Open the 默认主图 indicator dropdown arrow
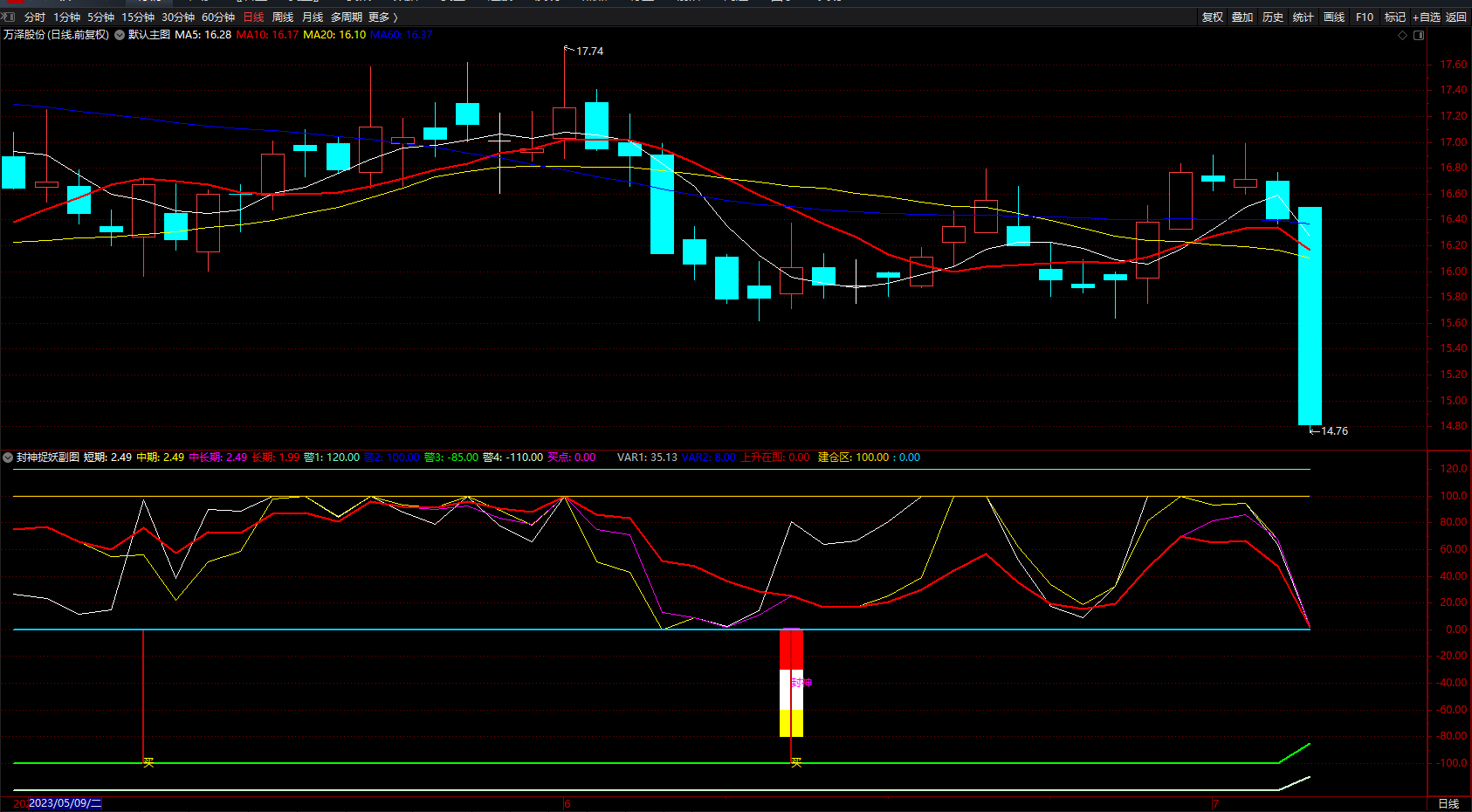Image resolution: width=1472 pixels, height=812 pixels. pyautogui.click(x=120, y=35)
